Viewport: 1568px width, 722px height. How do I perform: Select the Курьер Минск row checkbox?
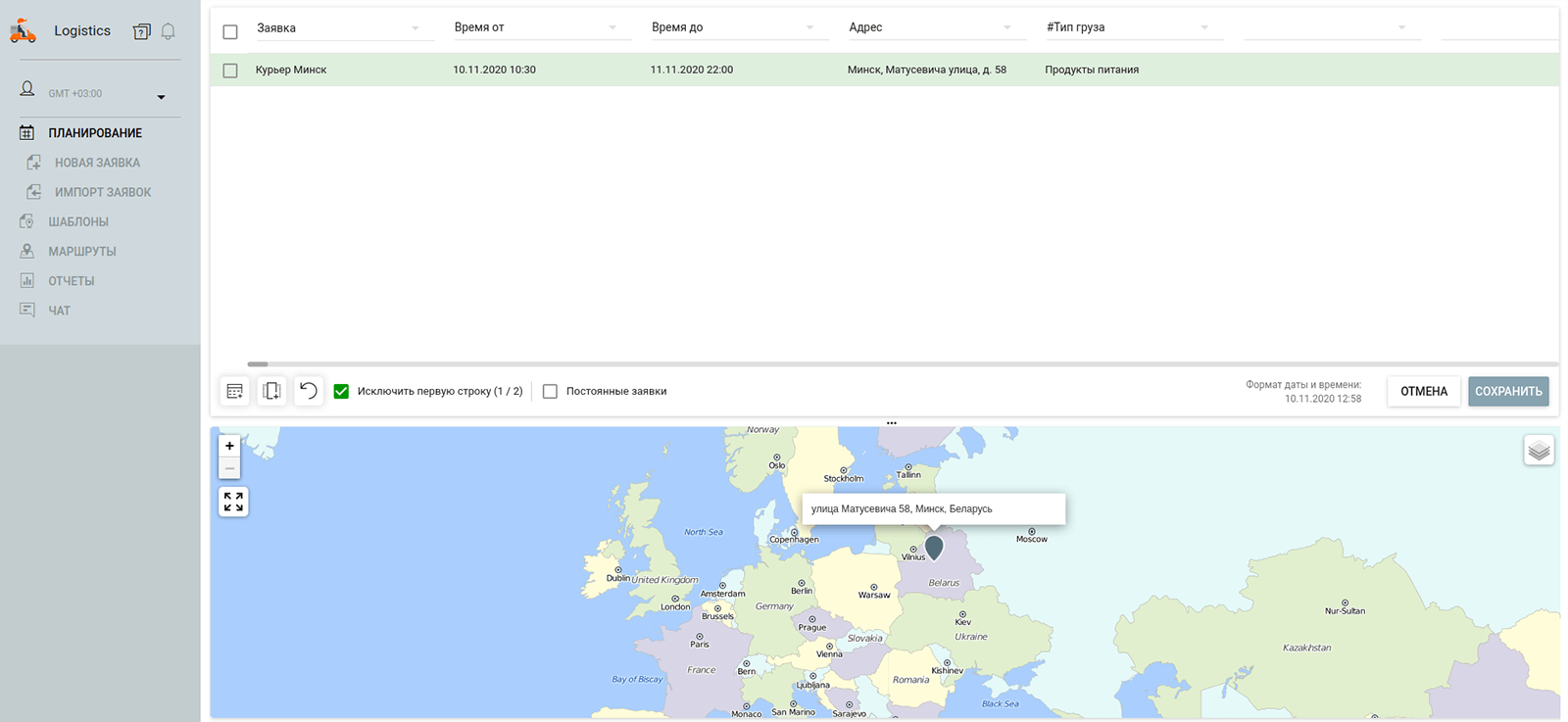click(x=230, y=71)
